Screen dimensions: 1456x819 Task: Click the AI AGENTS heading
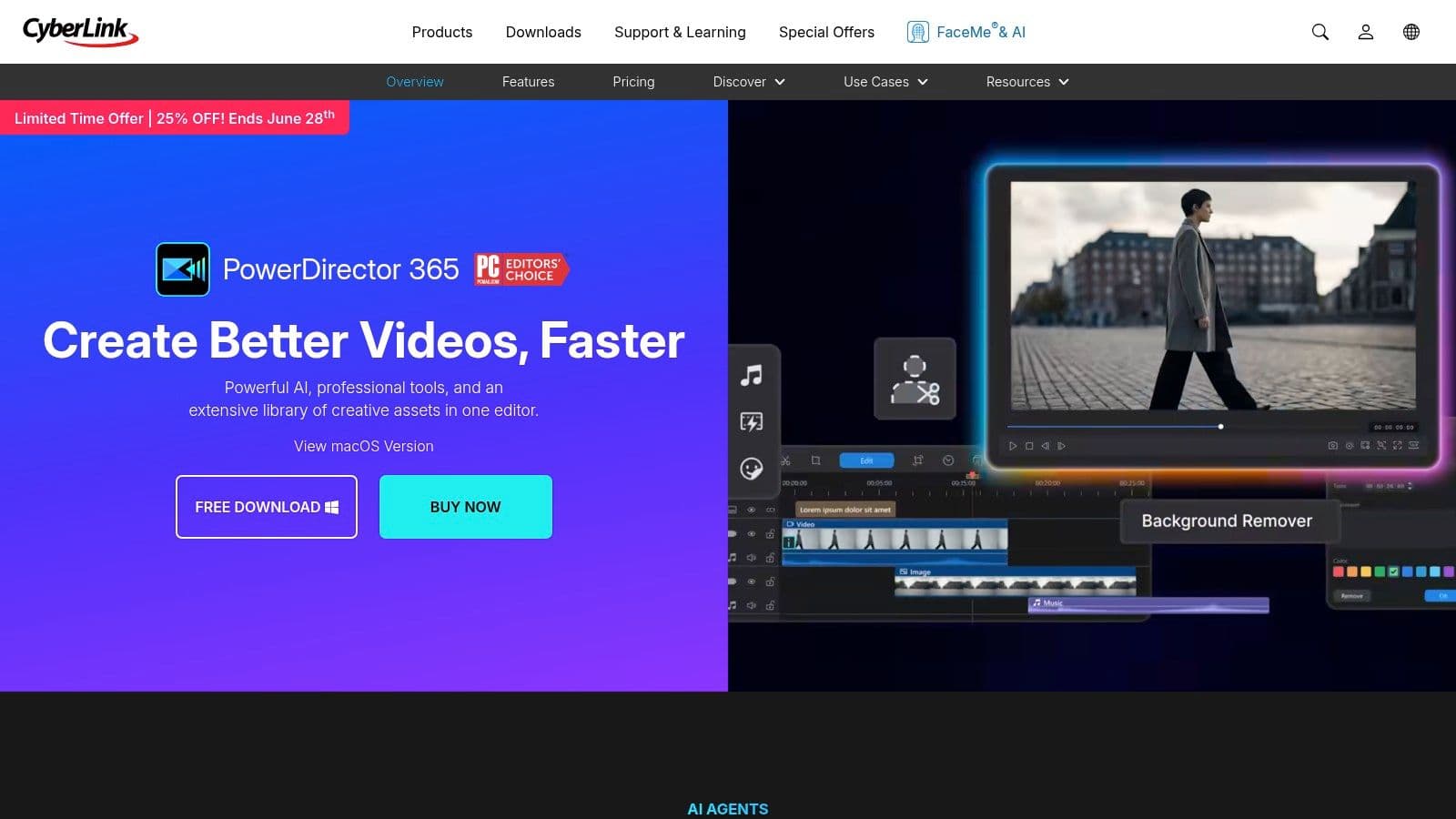(728, 809)
